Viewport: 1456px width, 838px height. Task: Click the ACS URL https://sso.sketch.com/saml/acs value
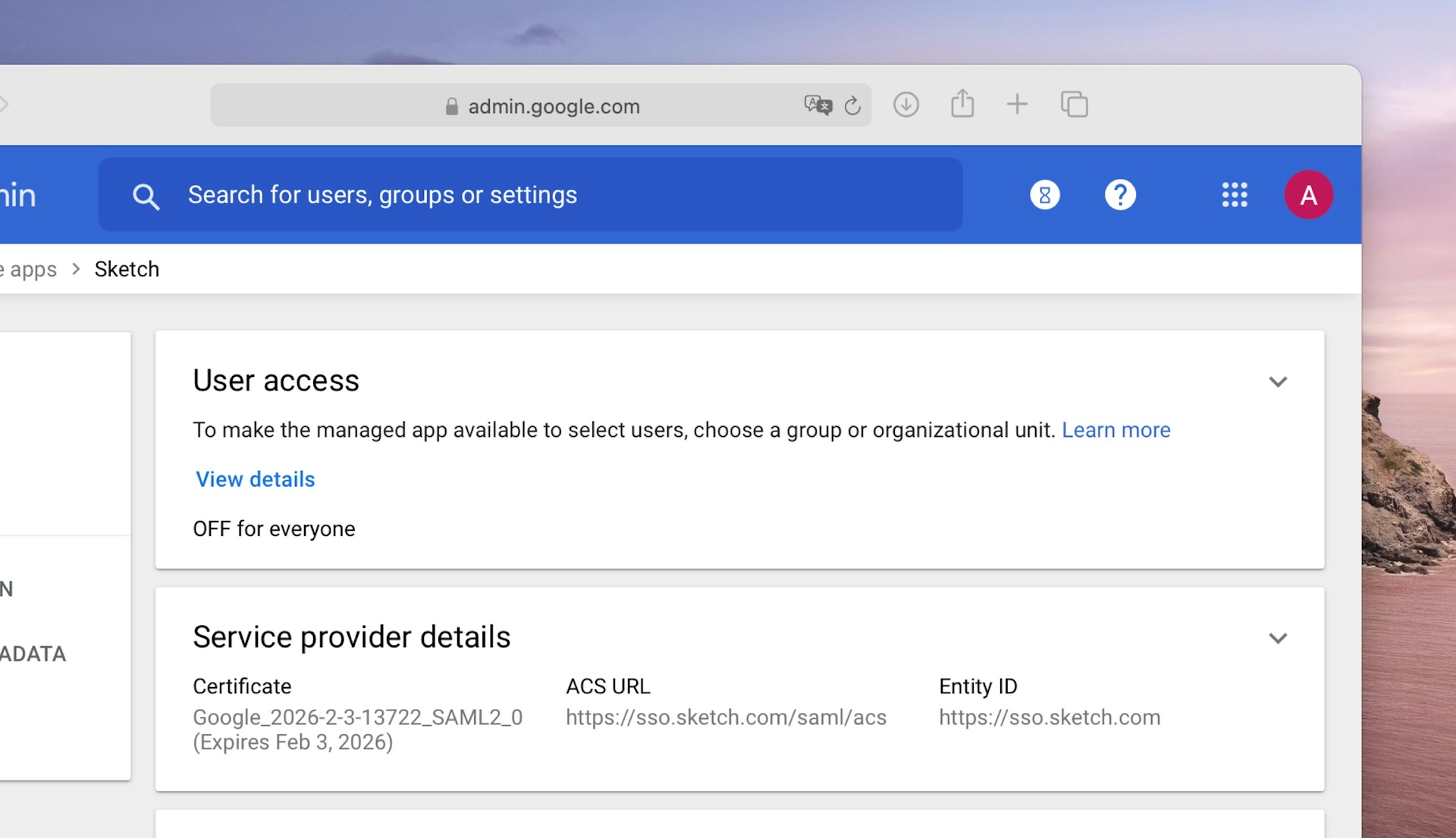point(726,717)
